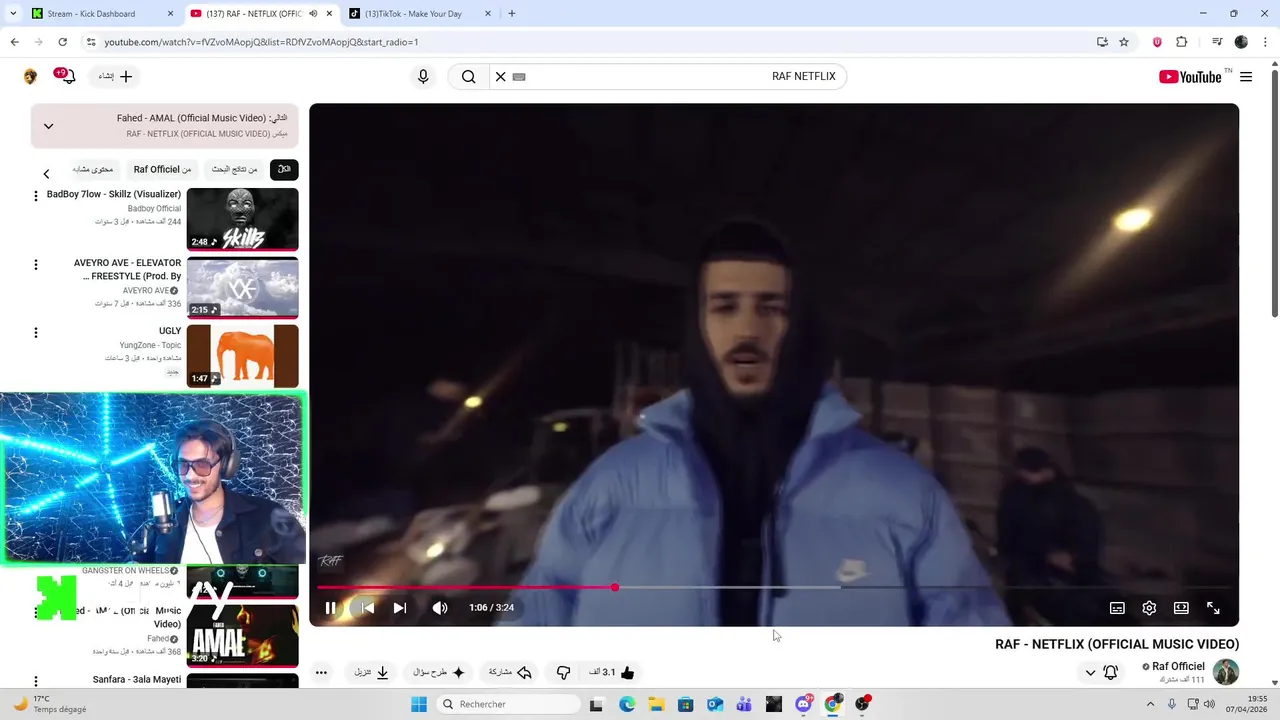Open options for Sanfara 3ala Mayeti video
The height and width of the screenshot is (720, 1280).
click(x=36, y=681)
